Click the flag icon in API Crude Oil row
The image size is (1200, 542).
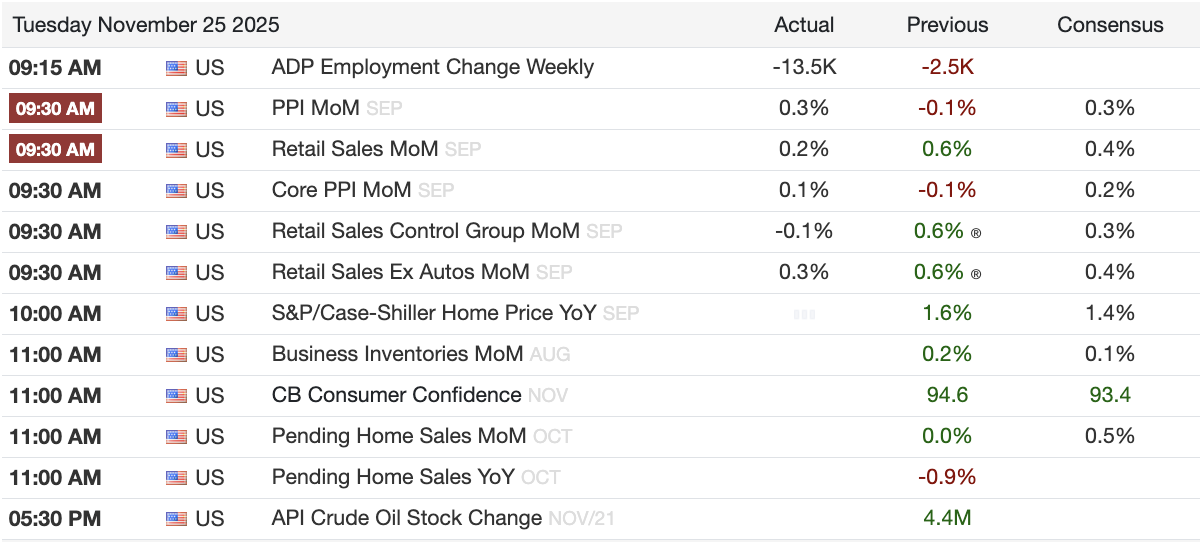tap(176, 519)
